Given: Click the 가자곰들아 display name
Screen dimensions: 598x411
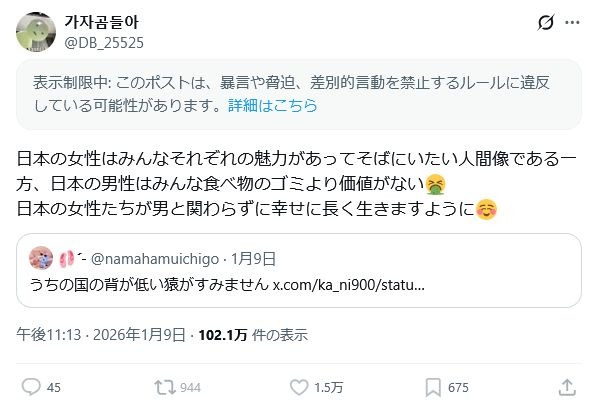Looking at the screenshot, I should (x=101, y=22).
